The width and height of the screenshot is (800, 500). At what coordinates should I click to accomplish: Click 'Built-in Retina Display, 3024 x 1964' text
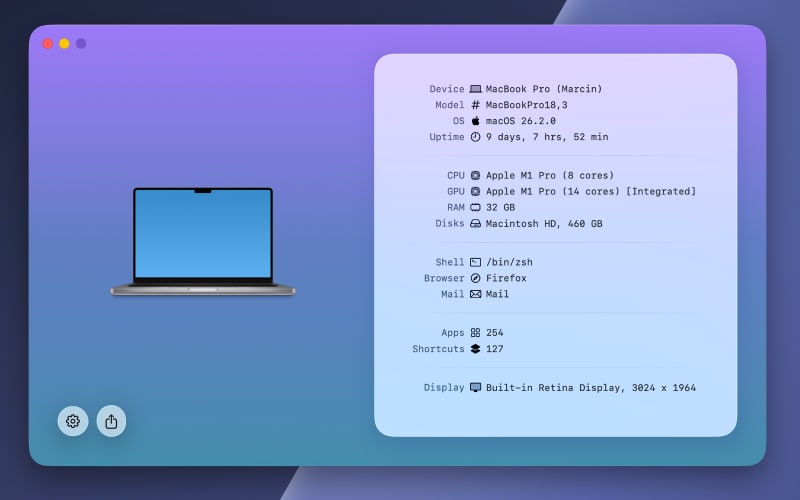591,387
